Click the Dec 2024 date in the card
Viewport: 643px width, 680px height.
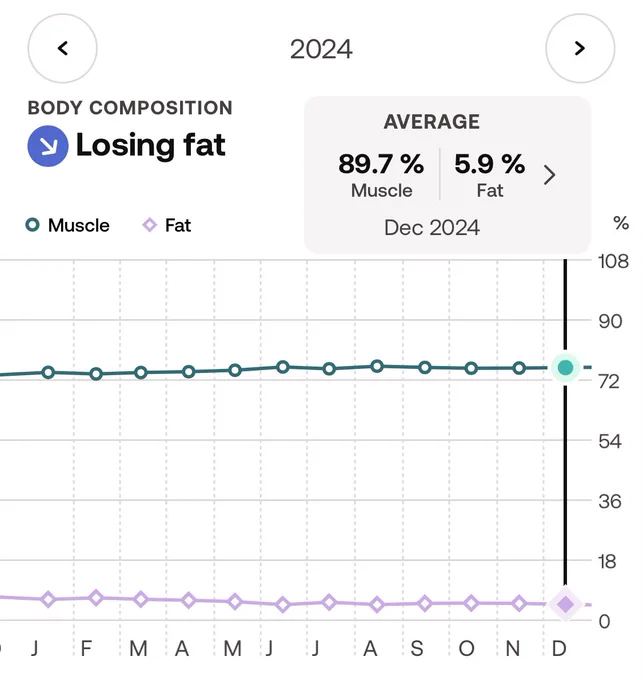click(432, 228)
